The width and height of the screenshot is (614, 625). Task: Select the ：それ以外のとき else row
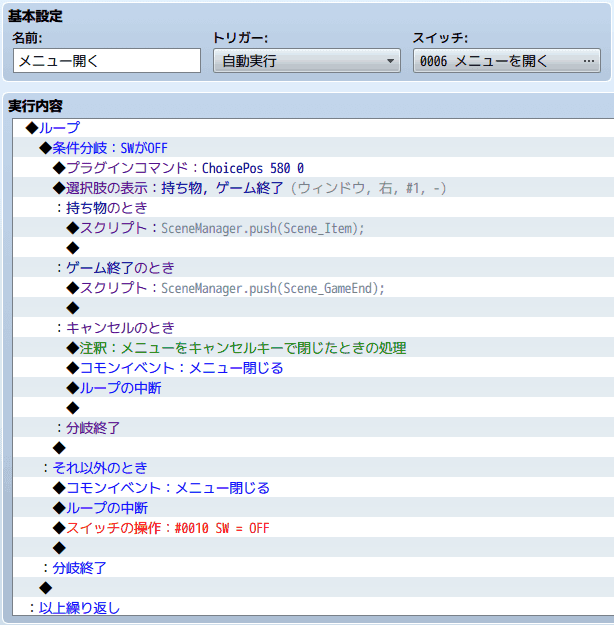(x=313, y=468)
